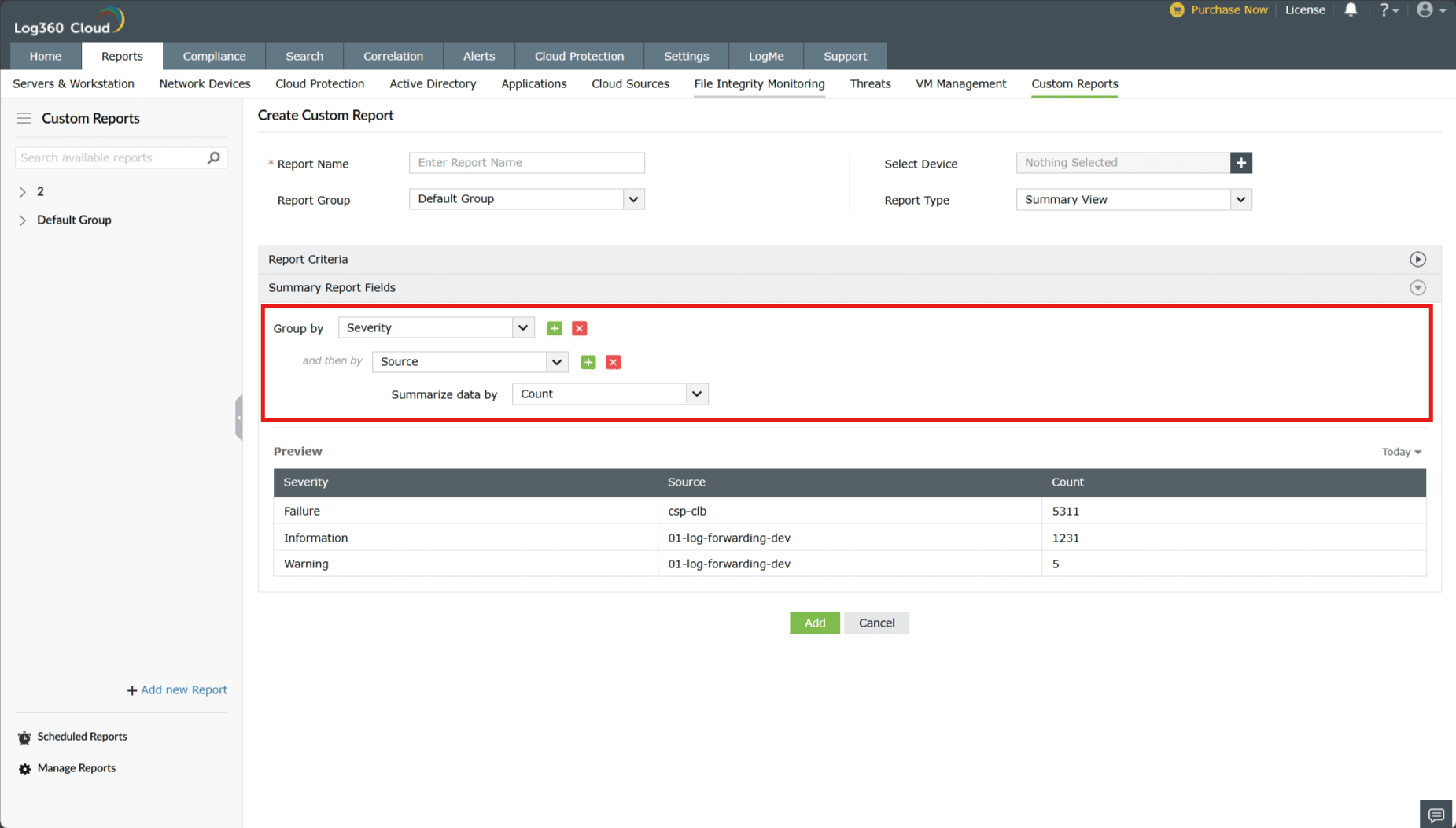
Task: Add a device using the plus icon
Action: coord(1240,163)
